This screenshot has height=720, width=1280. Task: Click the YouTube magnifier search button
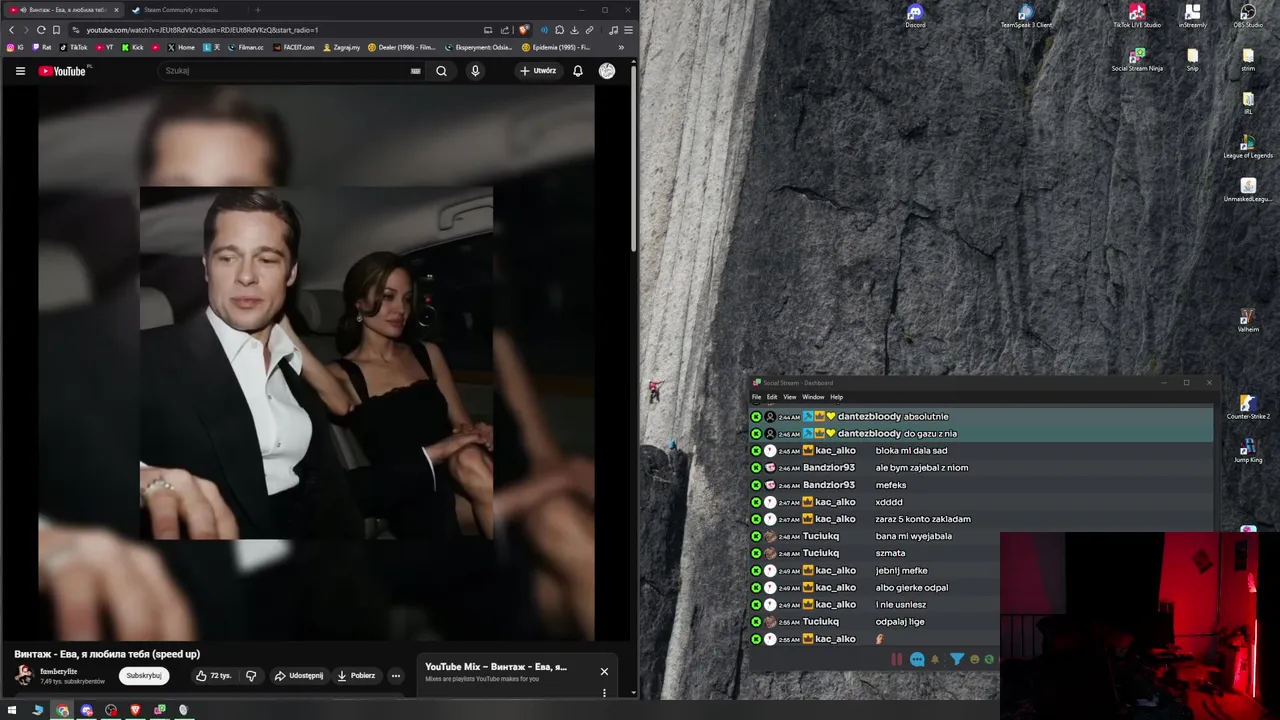click(x=441, y=71)
